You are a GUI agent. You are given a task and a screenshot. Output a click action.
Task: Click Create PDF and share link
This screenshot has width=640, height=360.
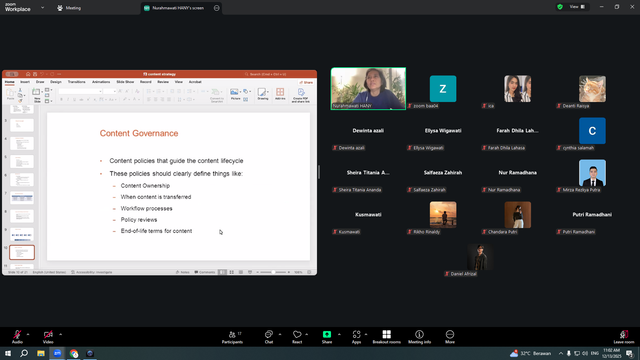301,96
